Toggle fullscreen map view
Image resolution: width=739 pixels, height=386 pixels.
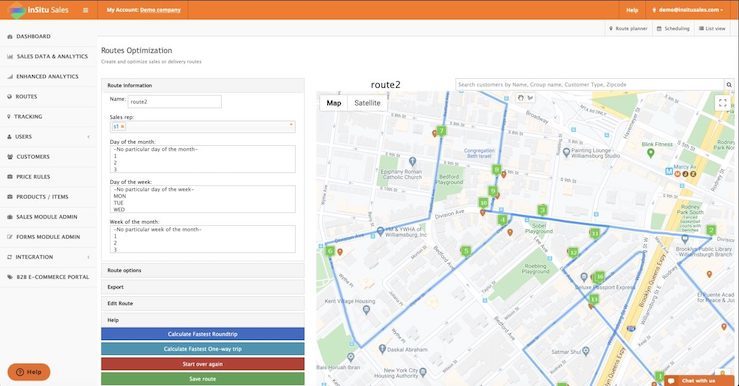[723, 103]
